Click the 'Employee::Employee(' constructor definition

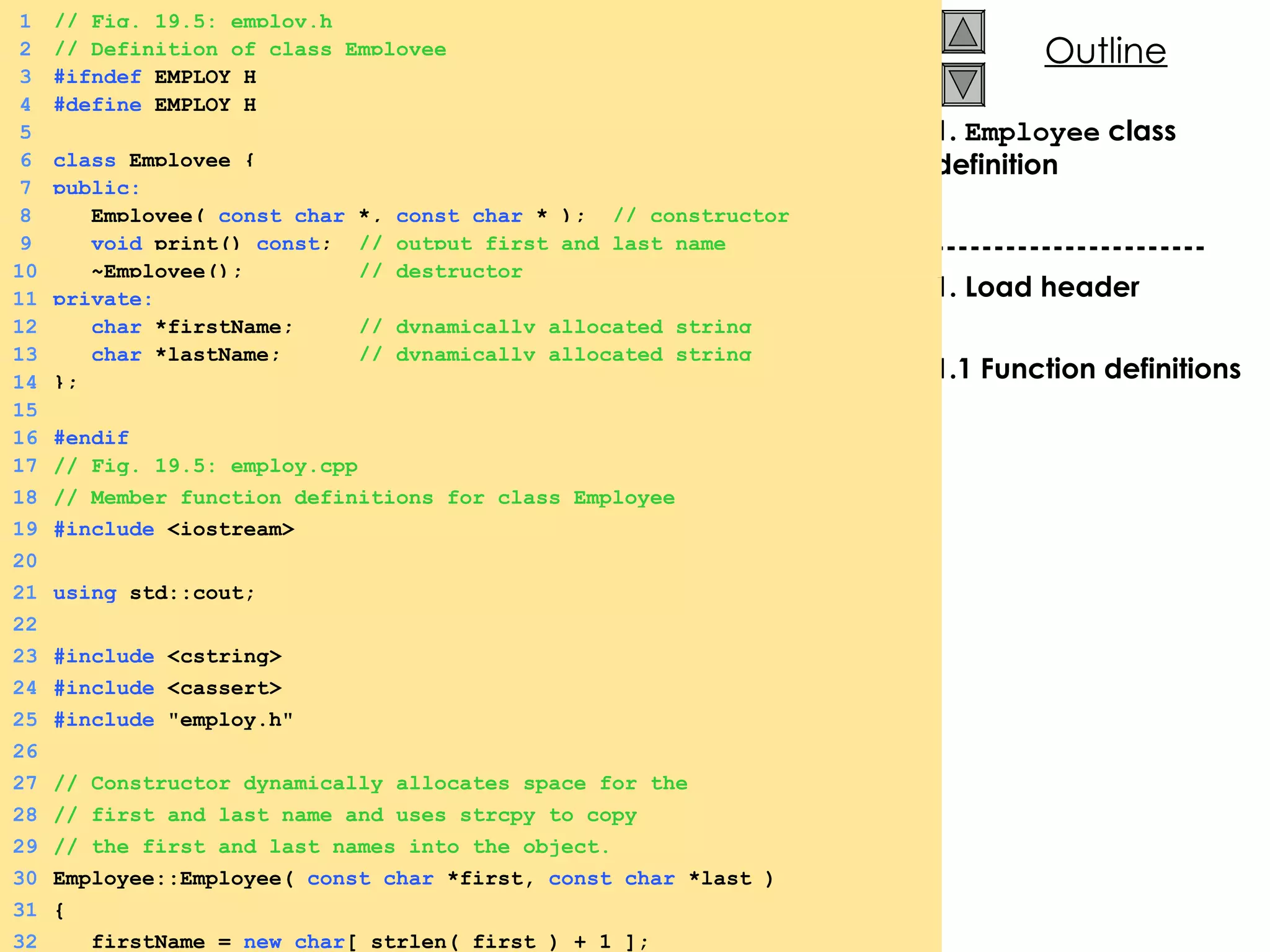coord(413,879)
